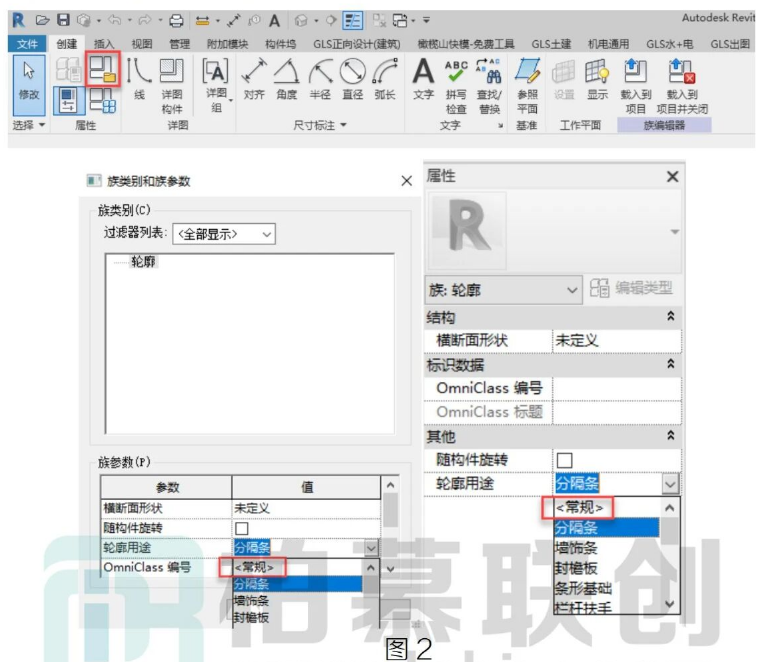Open the 族: 轮廓 type selector dropdown
Viewport: 759px width, 662px height.
click(x=503, y=290)
